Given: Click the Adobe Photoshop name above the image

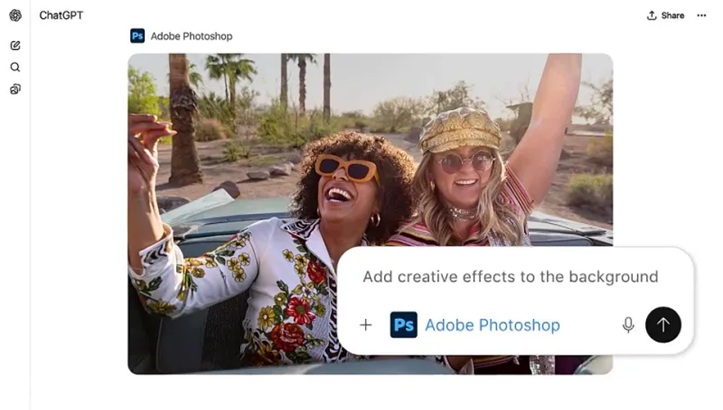Looking at the screenshot, I should (191, 36).
